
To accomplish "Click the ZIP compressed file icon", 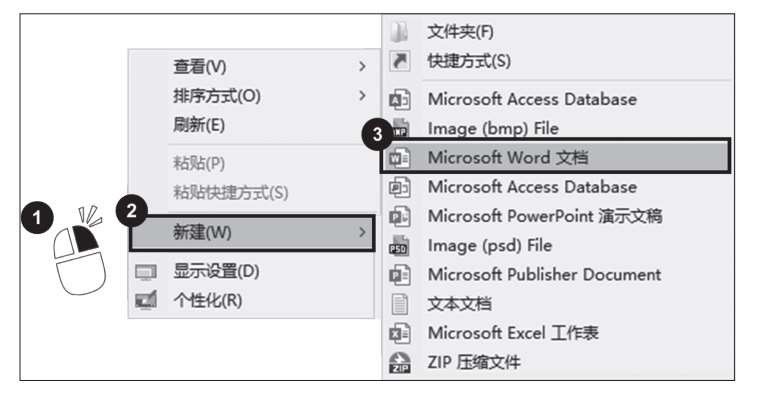I will (x=399, y=363).
